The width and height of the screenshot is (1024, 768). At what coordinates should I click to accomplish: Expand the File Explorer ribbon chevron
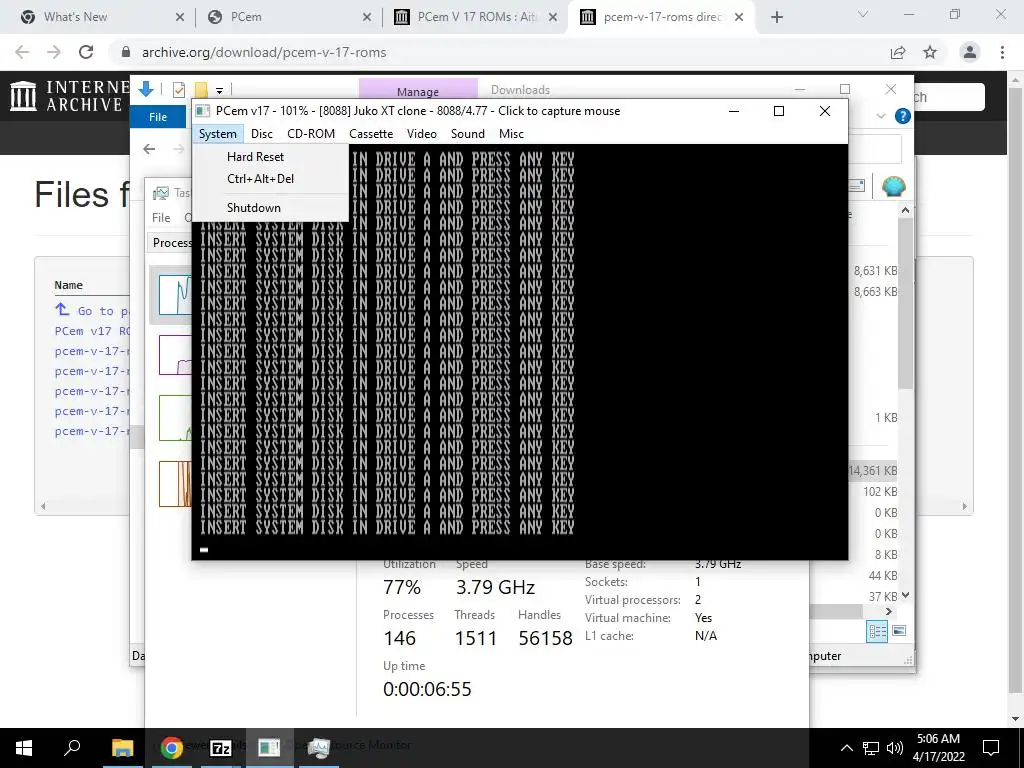pos(881,116)
